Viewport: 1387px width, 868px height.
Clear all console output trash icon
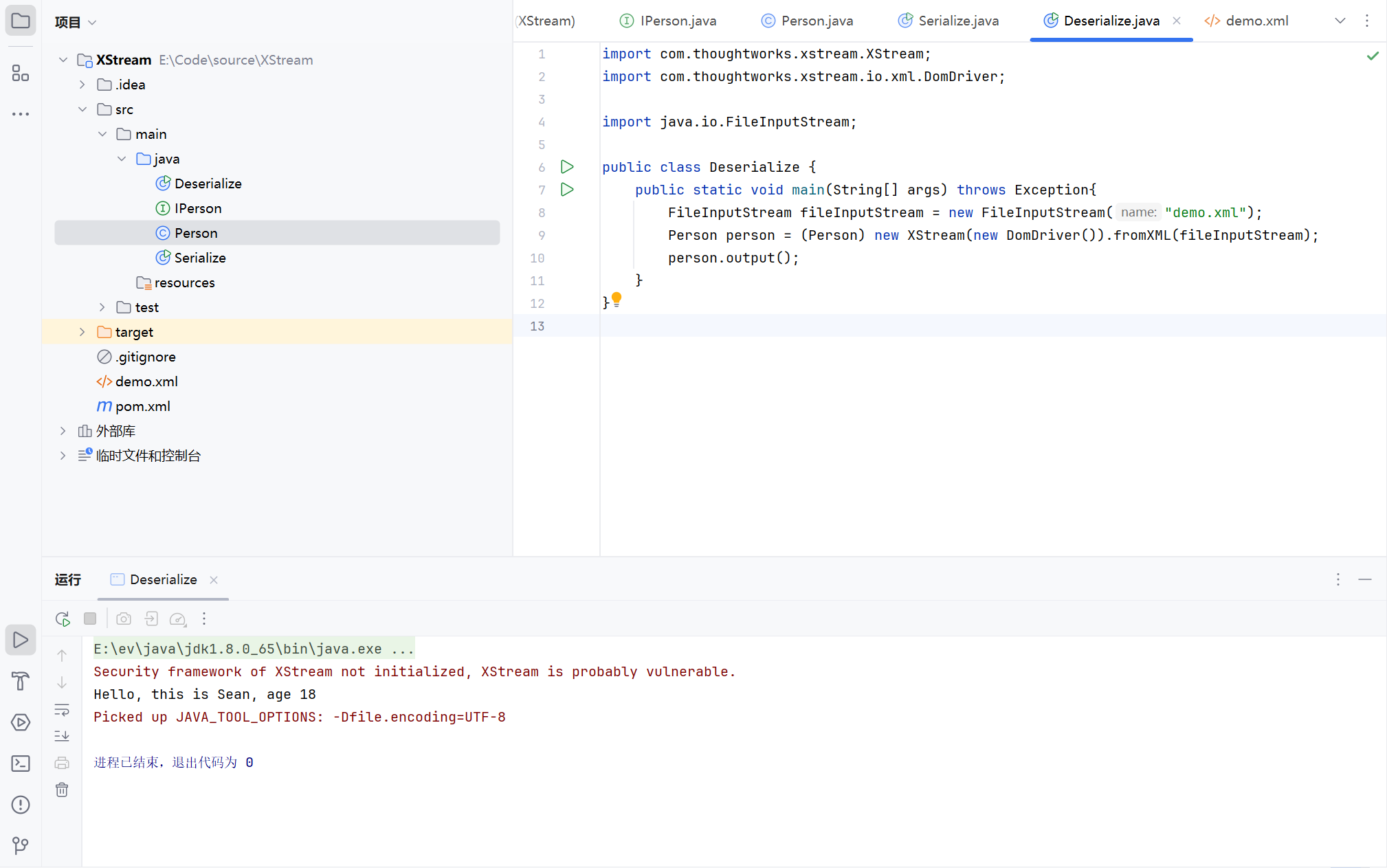tap(62, 790)
